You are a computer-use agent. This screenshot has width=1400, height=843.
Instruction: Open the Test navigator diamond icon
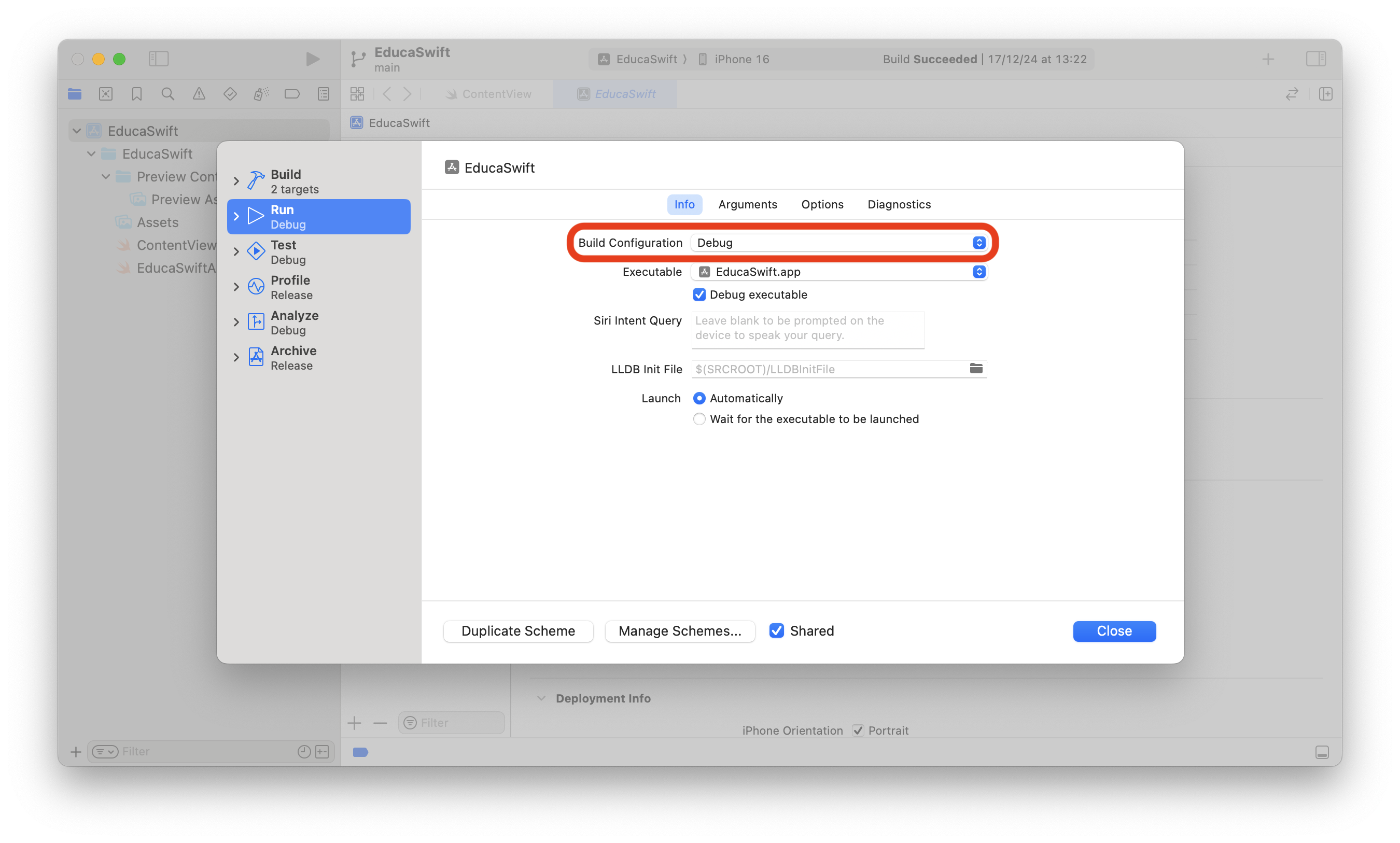point(230,94)
